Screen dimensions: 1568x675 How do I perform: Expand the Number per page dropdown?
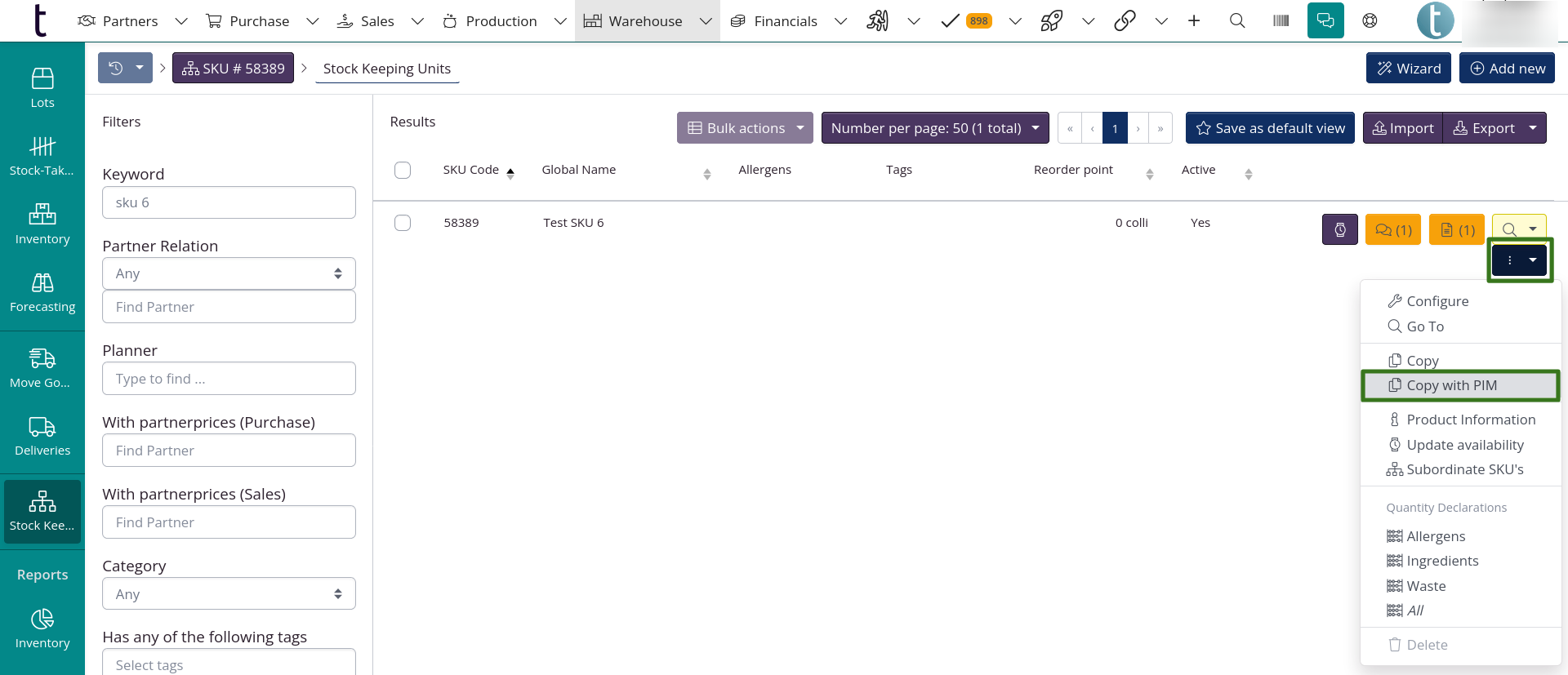934,128
